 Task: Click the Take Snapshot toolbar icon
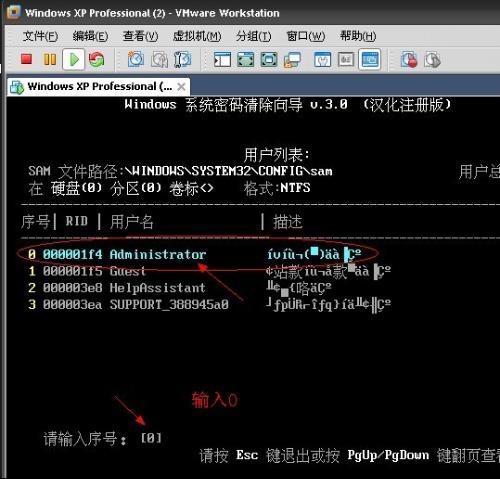[136, 60]
